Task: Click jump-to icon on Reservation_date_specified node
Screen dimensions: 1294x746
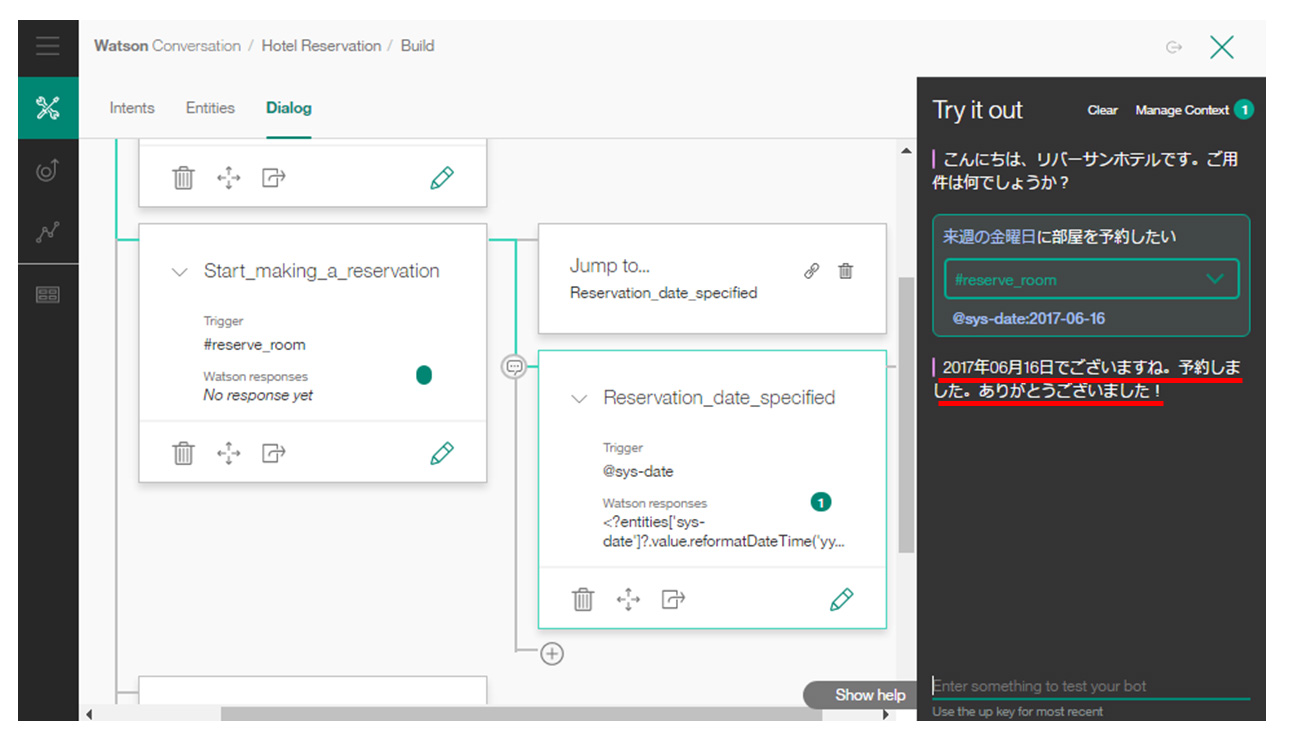Action: tap(673, 599)
